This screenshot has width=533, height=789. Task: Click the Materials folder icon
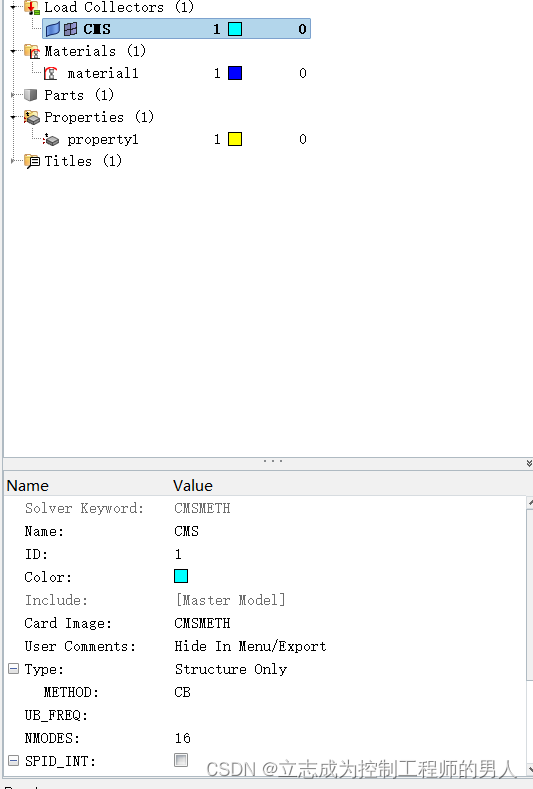32,51
